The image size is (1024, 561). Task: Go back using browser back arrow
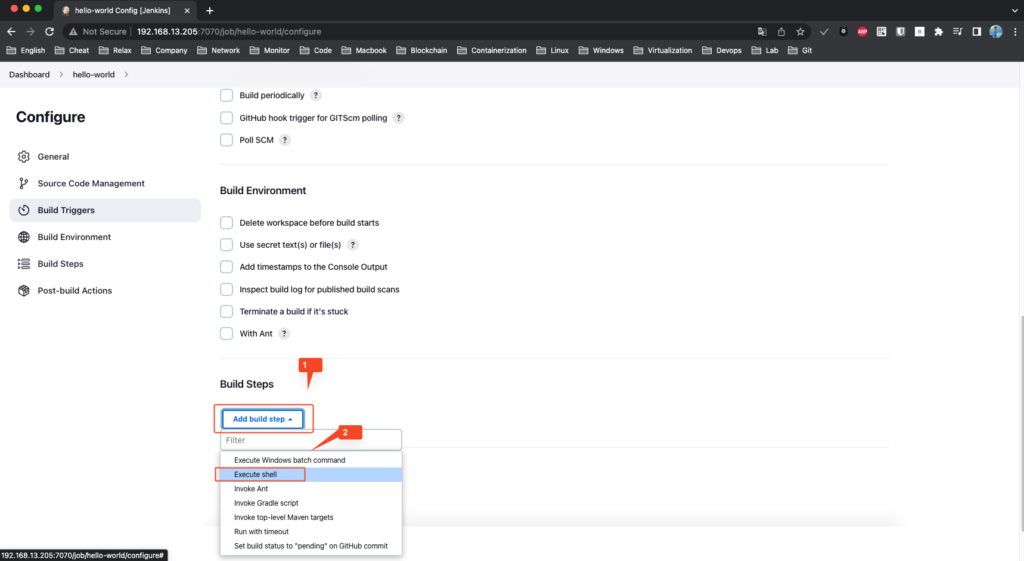(11, 31)
